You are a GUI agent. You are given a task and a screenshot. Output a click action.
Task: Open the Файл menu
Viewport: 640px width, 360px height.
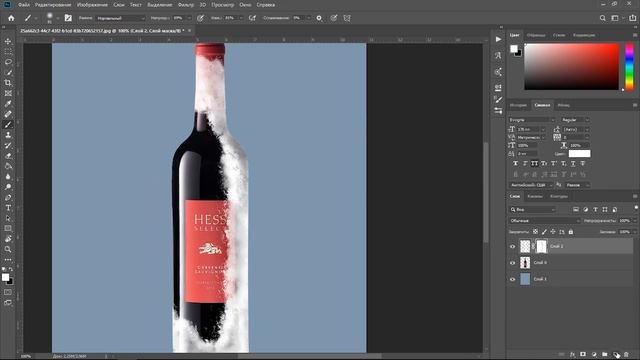[24, 5]
